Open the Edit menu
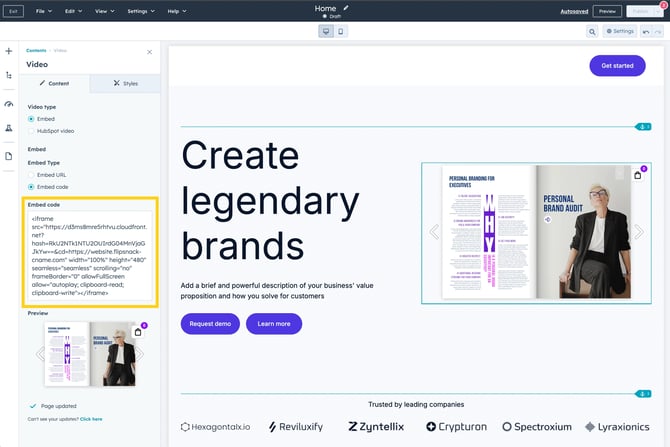670x447 pixels. coord(73,11)
